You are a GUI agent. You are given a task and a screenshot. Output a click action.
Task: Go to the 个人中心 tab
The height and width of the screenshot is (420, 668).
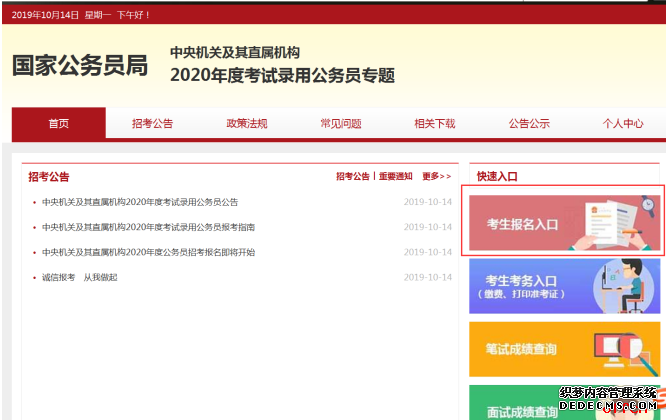[x=623, y=124]
